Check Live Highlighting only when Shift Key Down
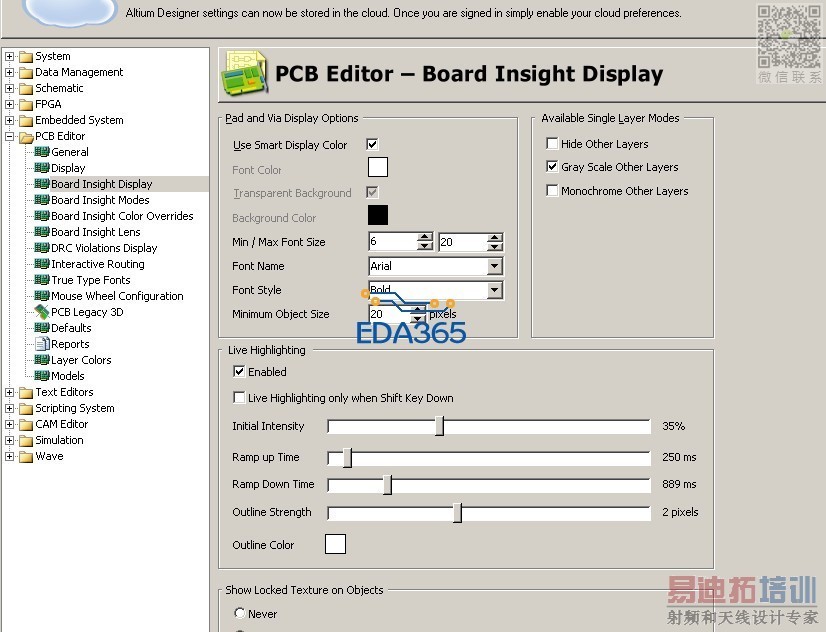 click(239, 397)
